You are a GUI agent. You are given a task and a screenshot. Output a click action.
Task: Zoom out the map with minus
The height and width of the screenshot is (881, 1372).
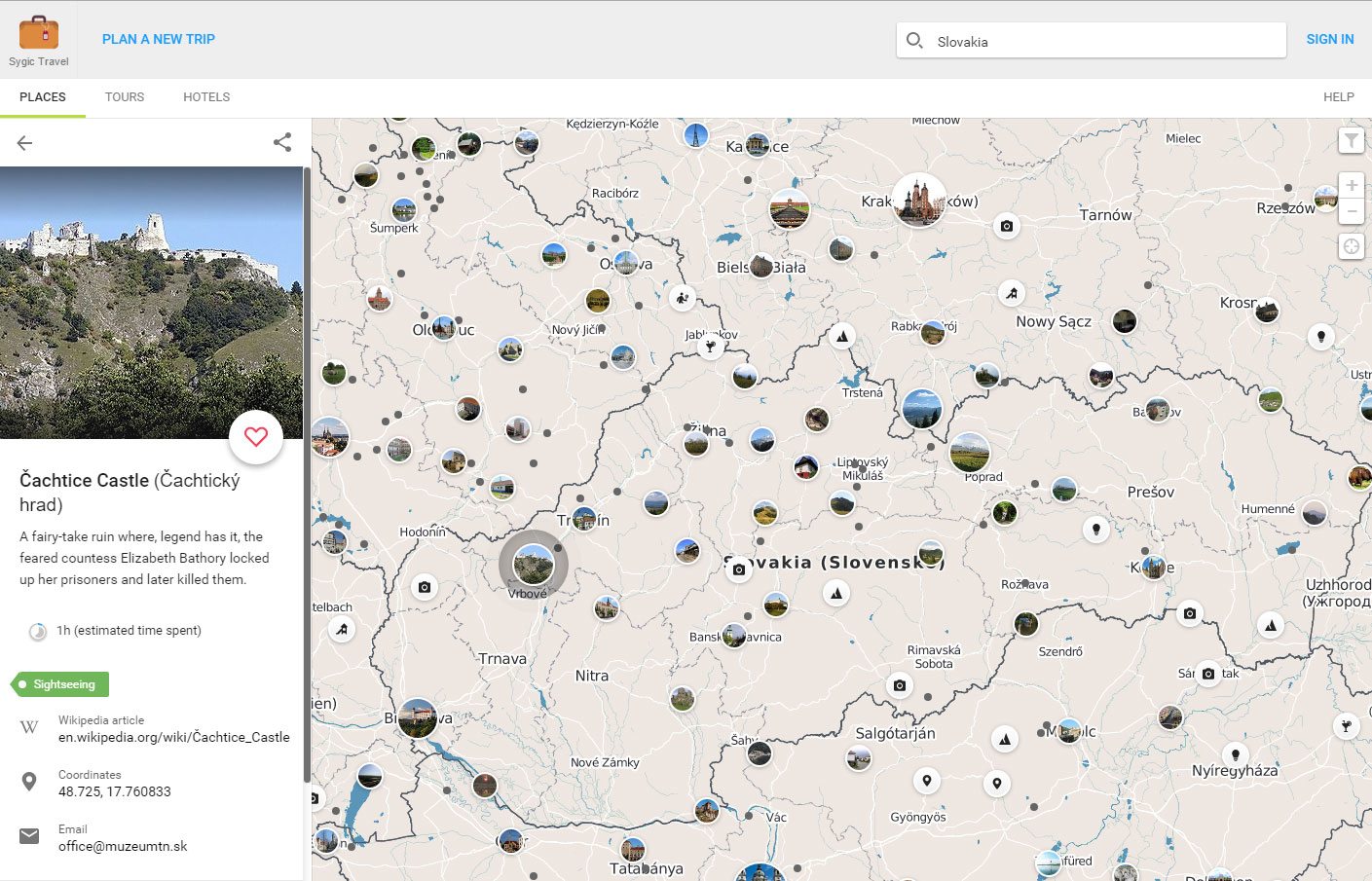click(1352, 210)
